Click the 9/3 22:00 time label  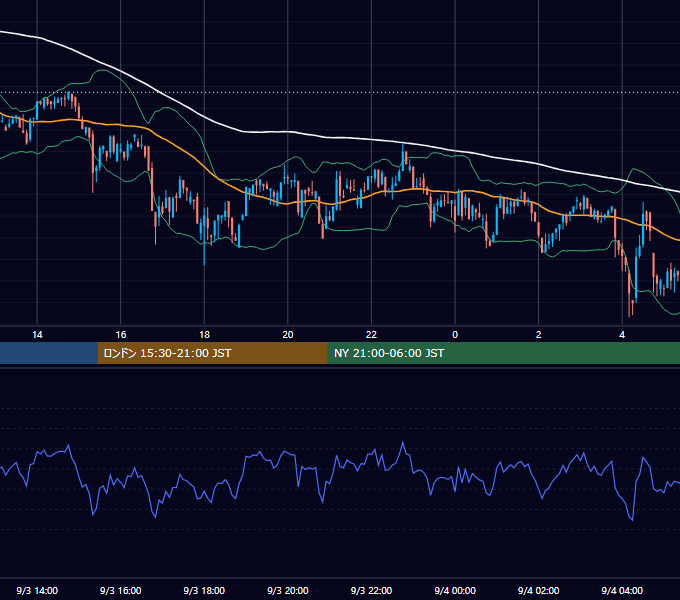[x=371, y=590]
